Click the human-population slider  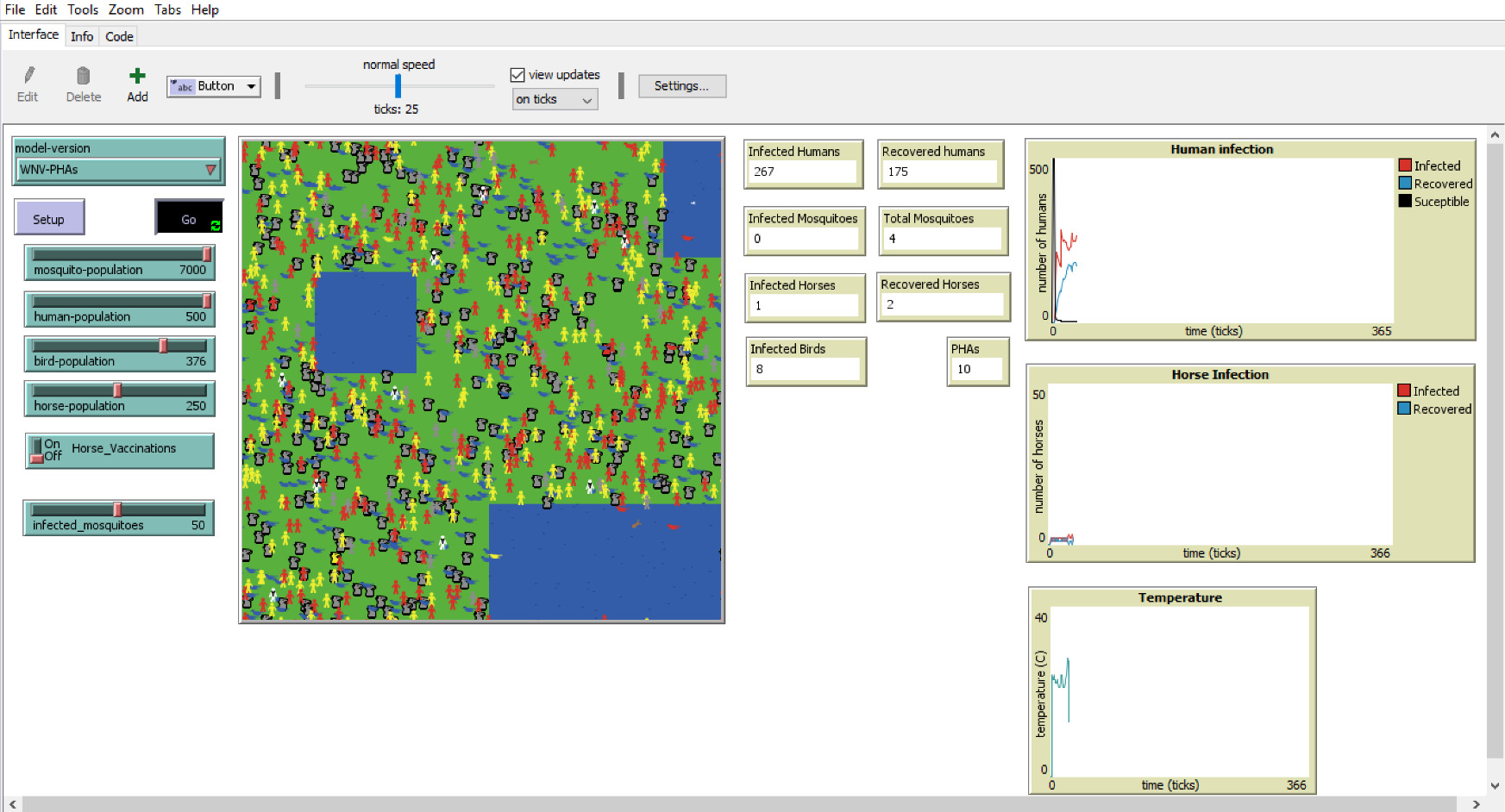tap(119, 309)
